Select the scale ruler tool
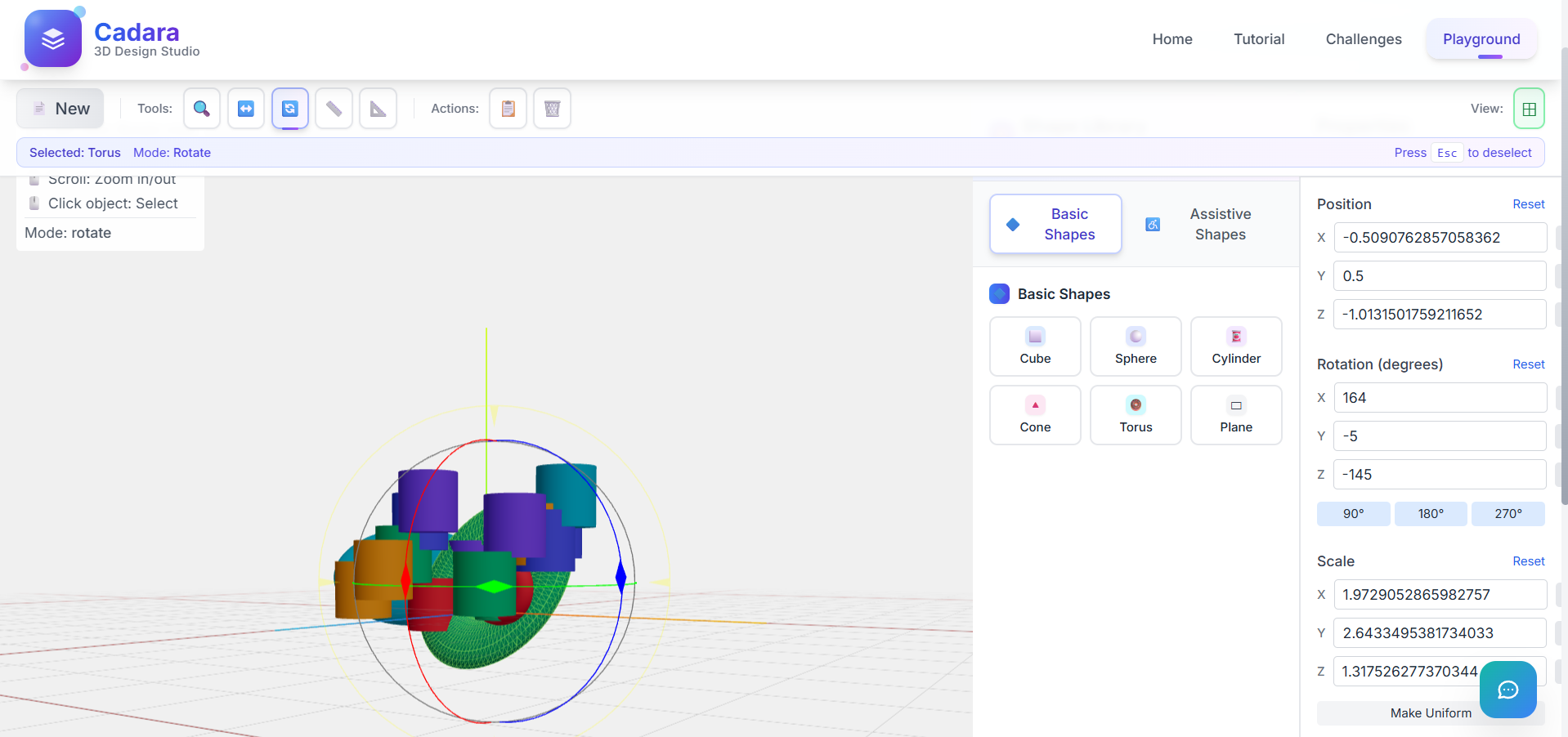This screenshot has width=1568, height=737. 334,108
